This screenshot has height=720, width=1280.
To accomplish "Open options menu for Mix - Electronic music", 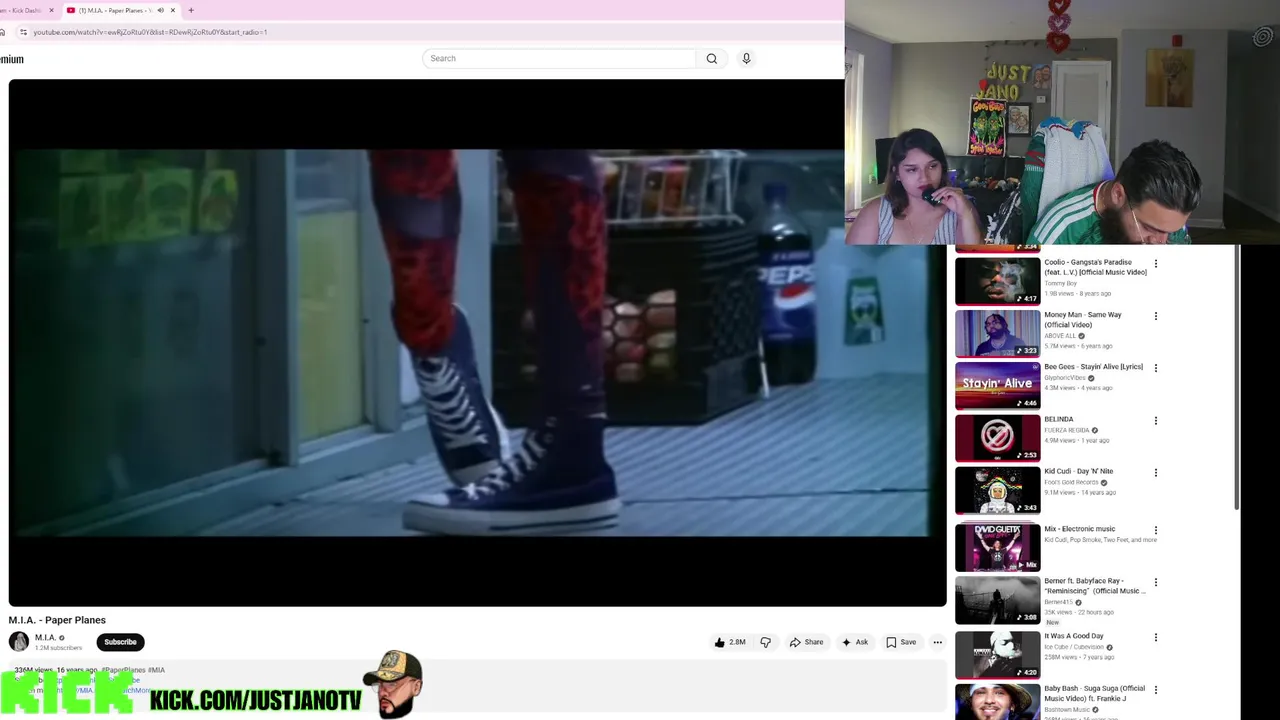I will 1156,530.
